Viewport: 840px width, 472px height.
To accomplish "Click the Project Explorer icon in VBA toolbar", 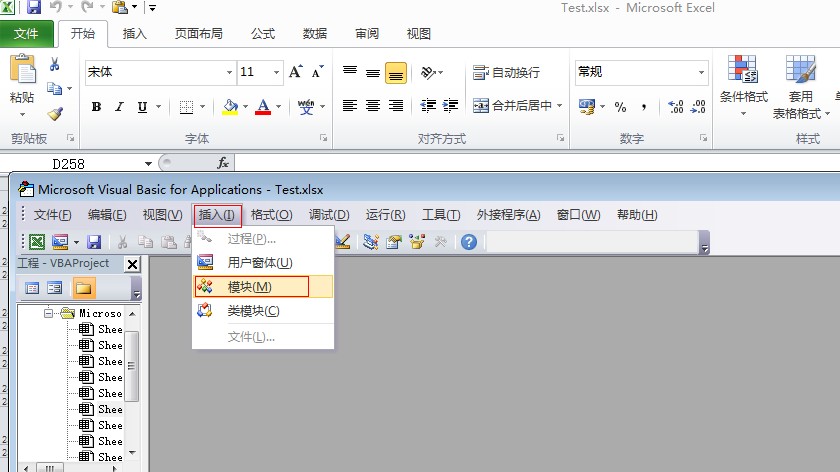I will coord(371,242).
